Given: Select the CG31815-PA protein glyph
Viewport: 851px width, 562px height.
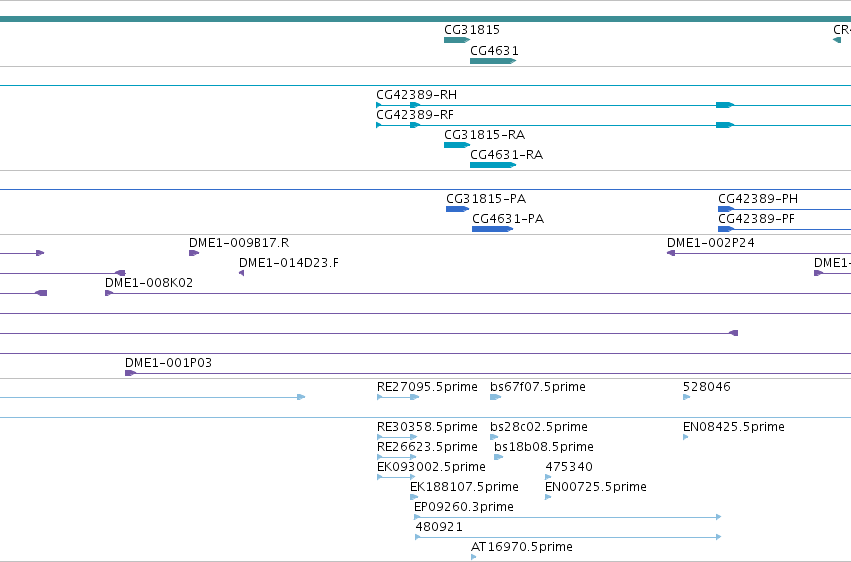Looking at the screenshot, I should [x=458, y=209].
